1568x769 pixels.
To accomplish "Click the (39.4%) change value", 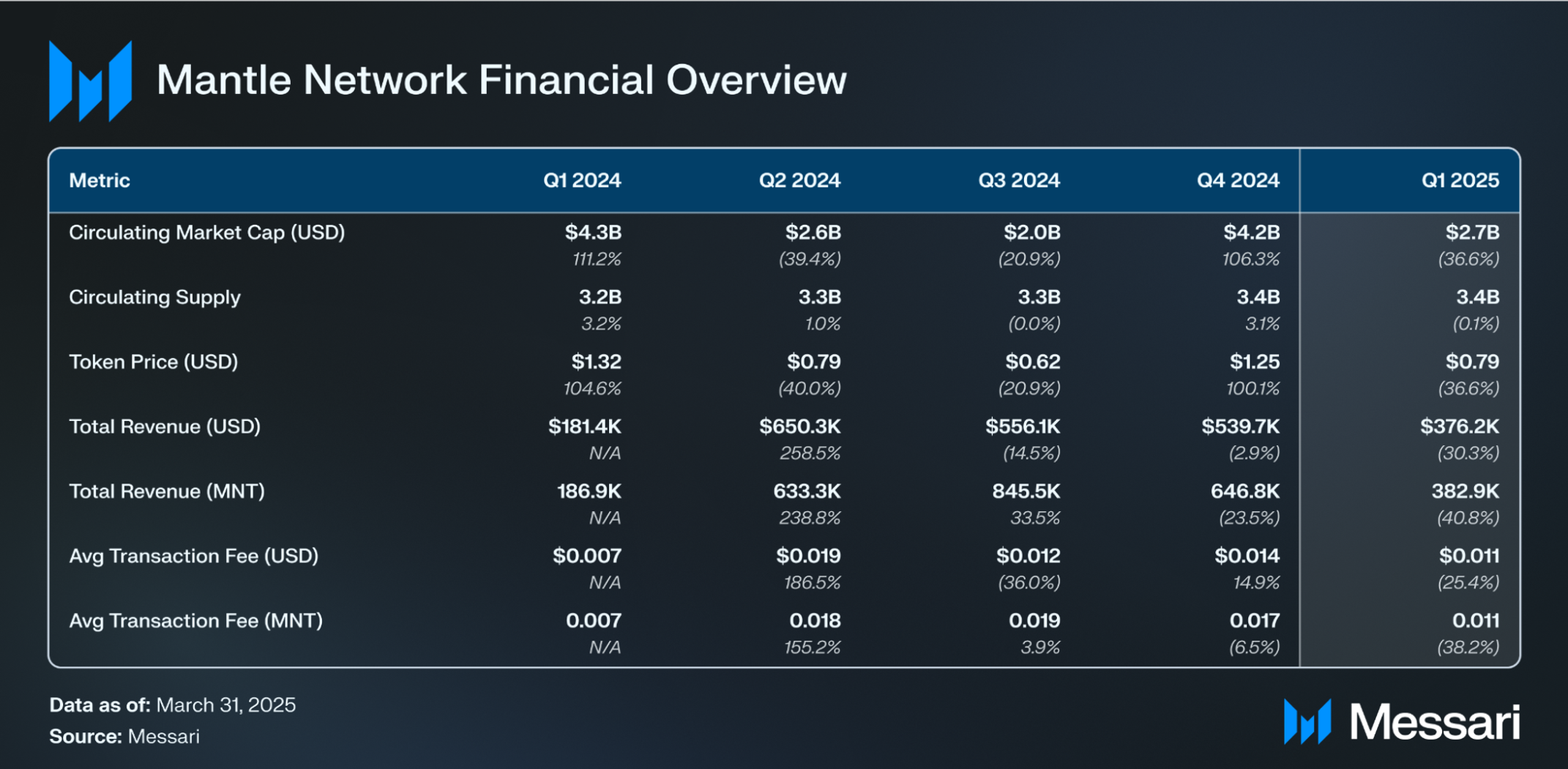I will 810,259.
